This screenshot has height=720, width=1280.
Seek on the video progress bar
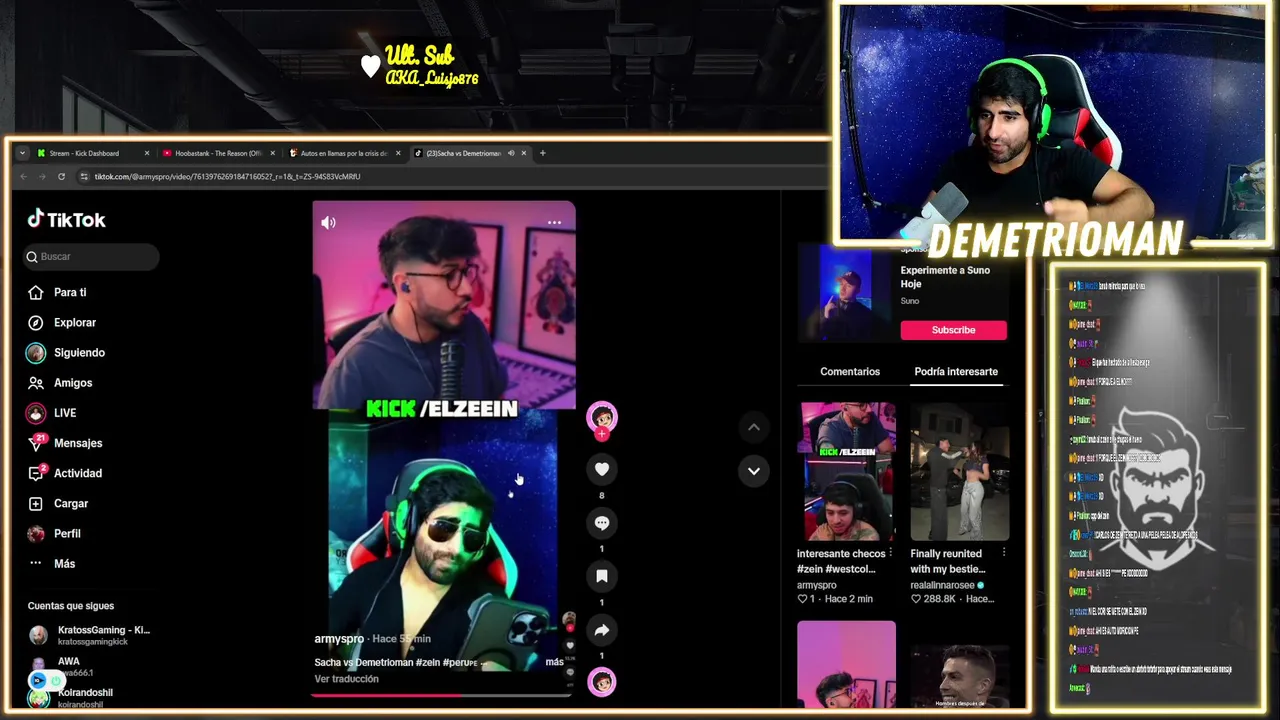[x=442, y=694]
